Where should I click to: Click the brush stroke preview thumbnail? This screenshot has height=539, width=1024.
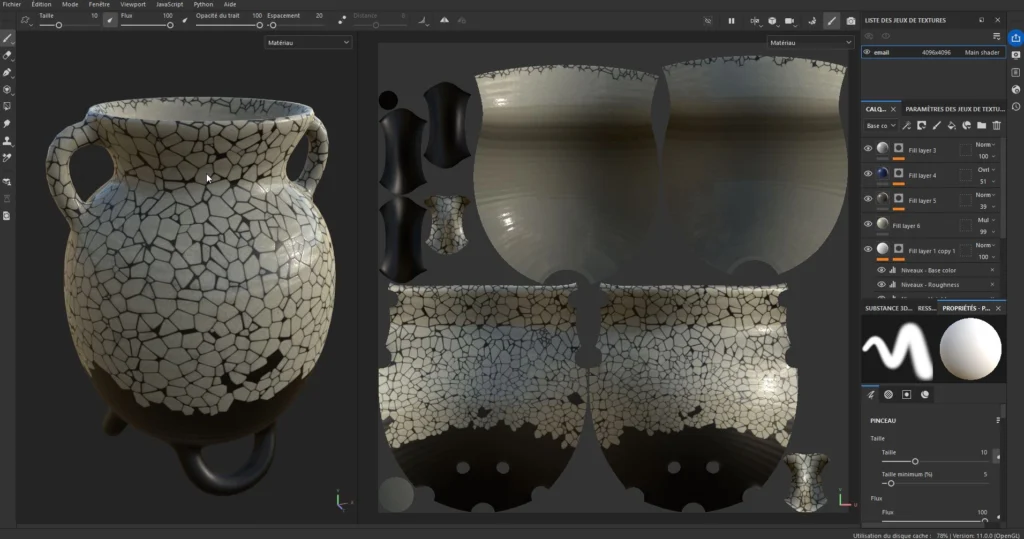[x=898, y=350]
